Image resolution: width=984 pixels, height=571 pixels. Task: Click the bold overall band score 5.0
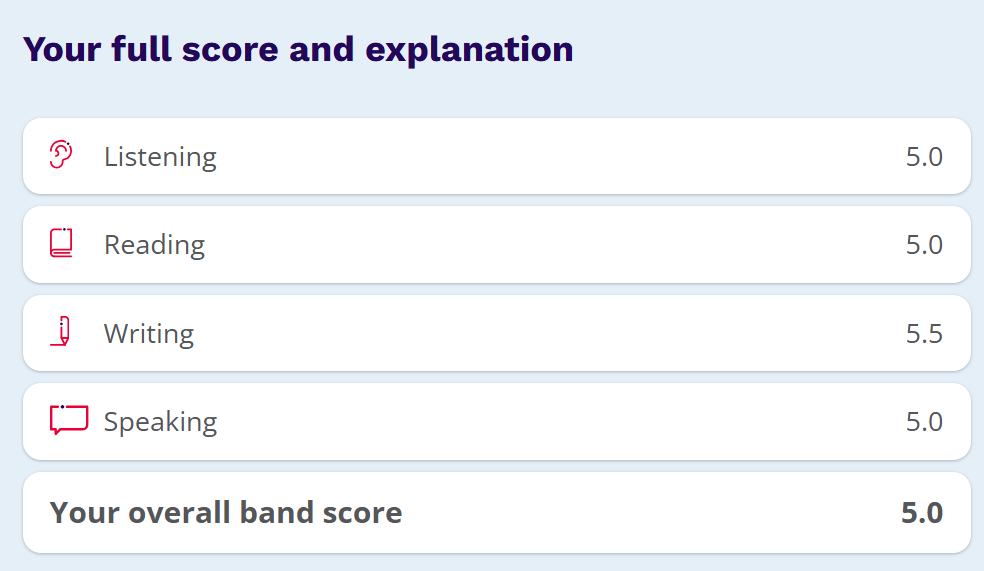coord(922,513)
